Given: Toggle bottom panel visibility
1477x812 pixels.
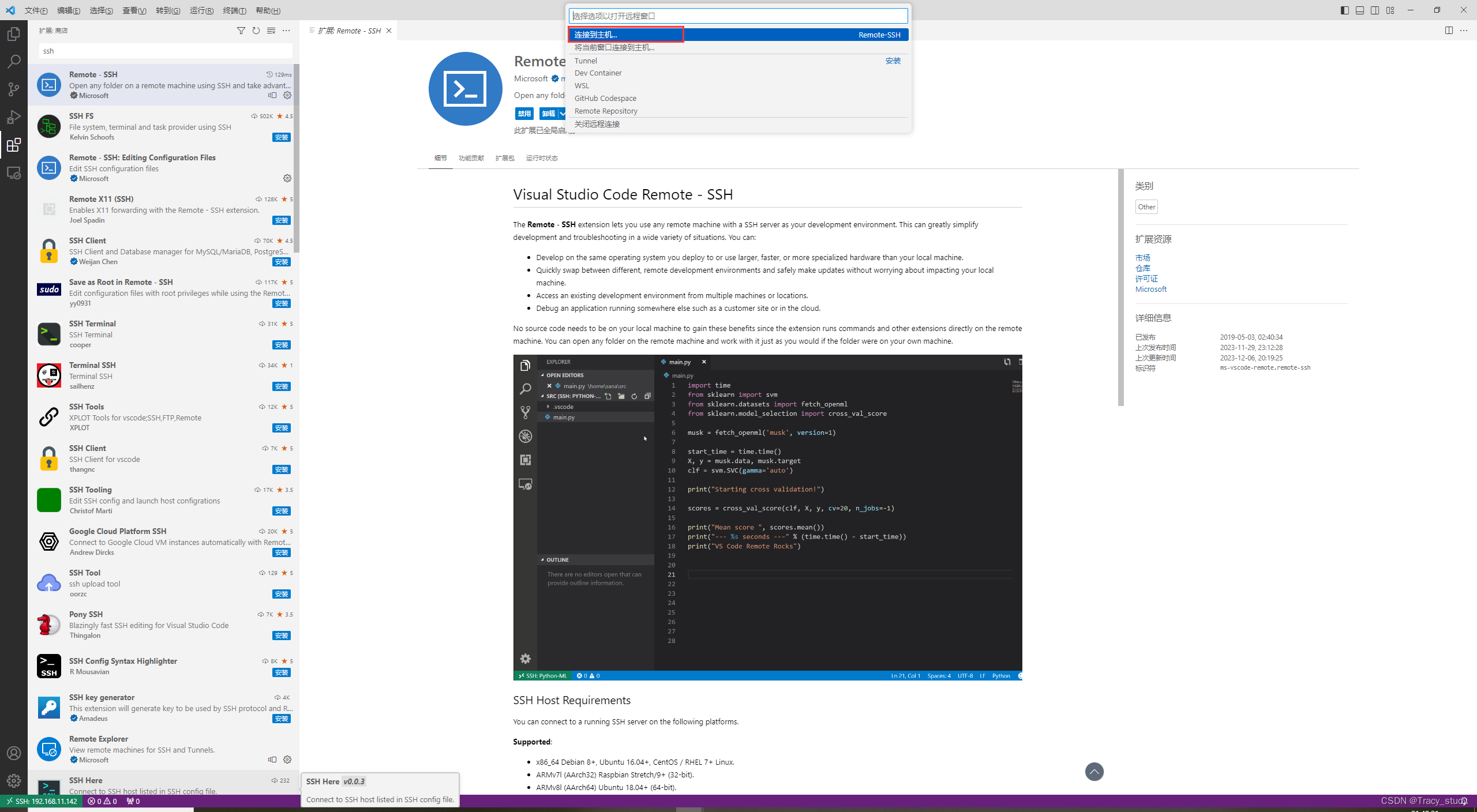Looking at the screenshot, I should [1360, 10].
